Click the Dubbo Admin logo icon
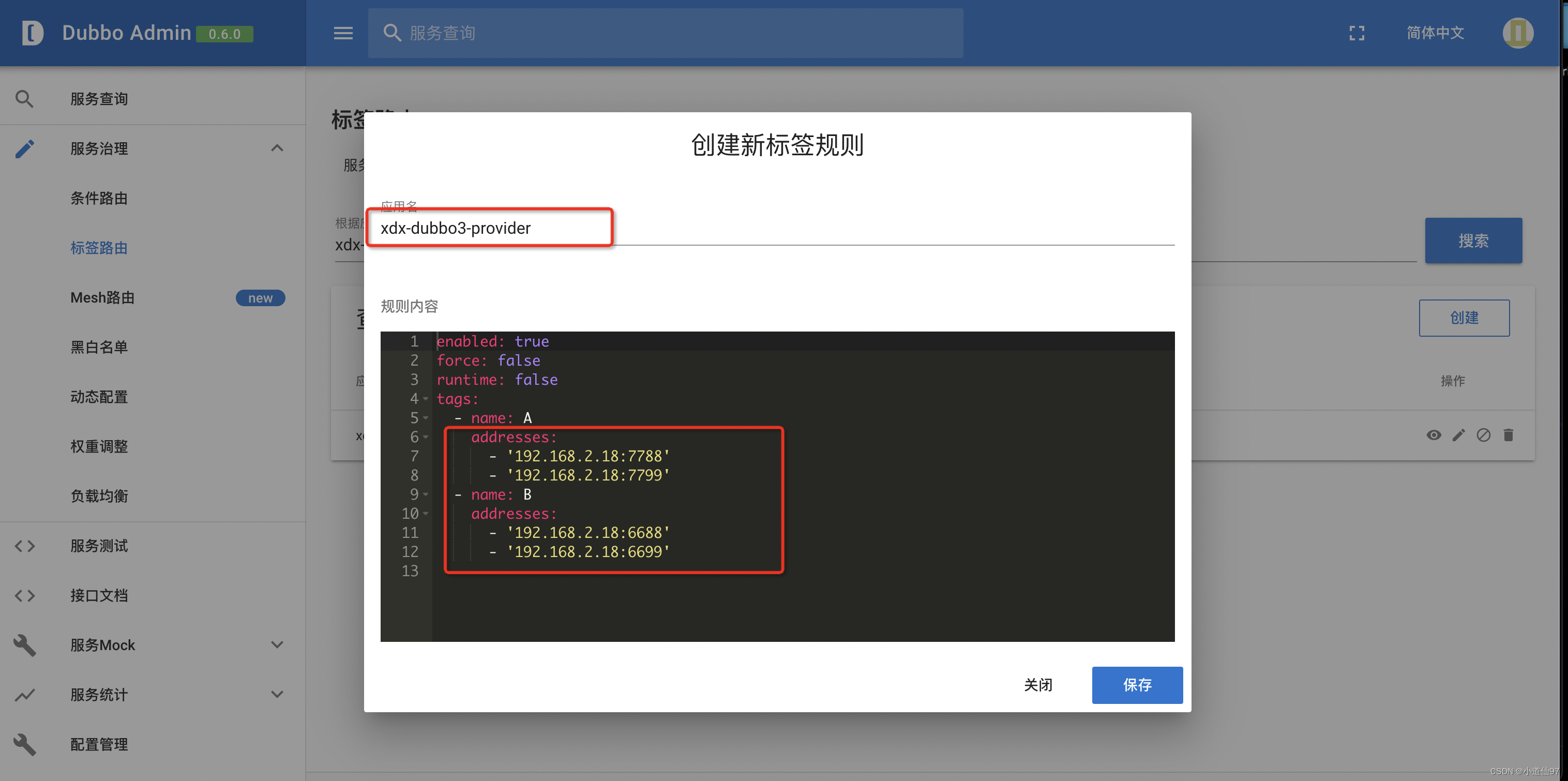Image resolution: width=1568 pixels, height=781 pixels. click(x=33, y=33)
